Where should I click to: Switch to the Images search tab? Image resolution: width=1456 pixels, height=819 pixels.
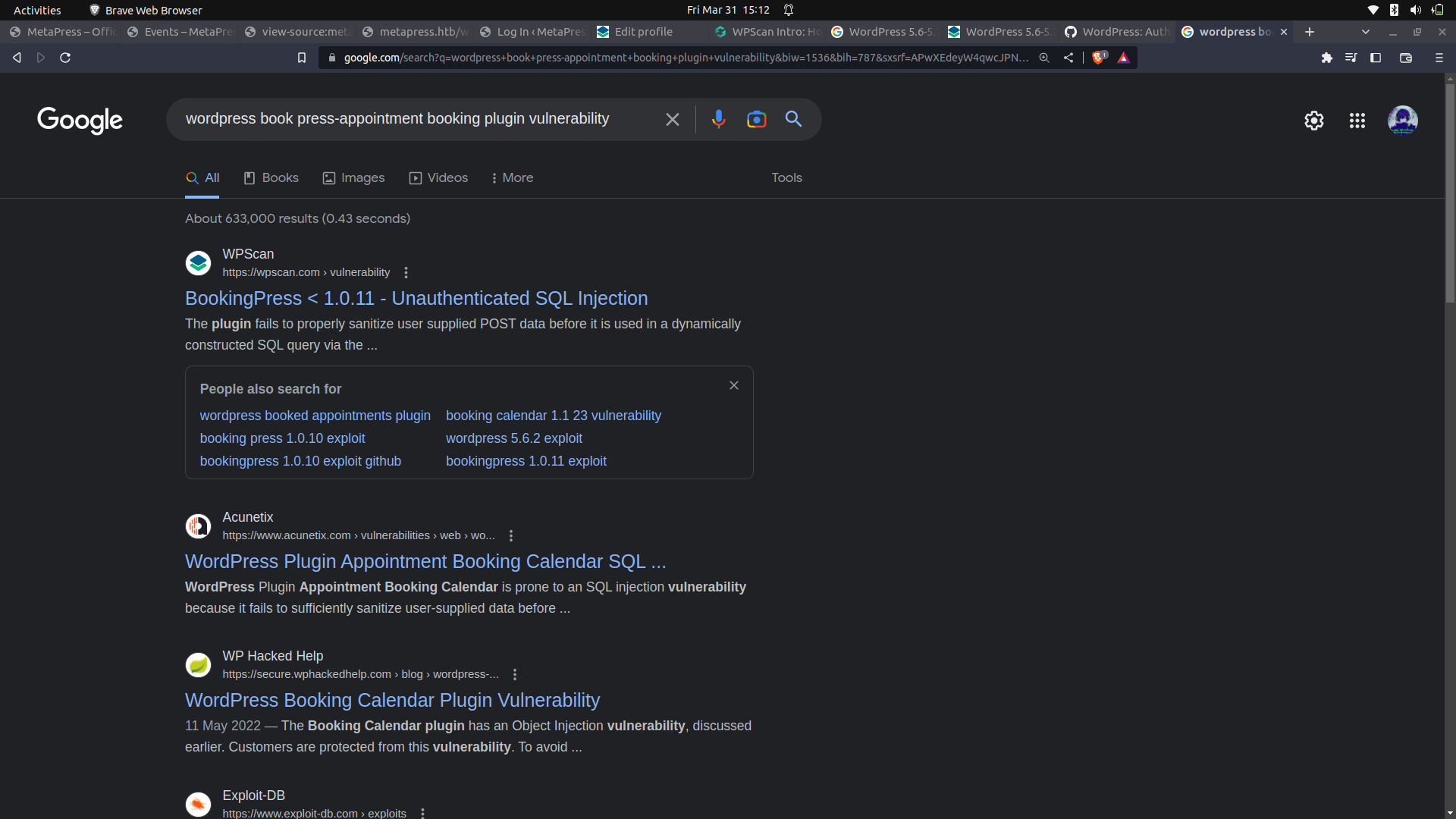[353, 177]
